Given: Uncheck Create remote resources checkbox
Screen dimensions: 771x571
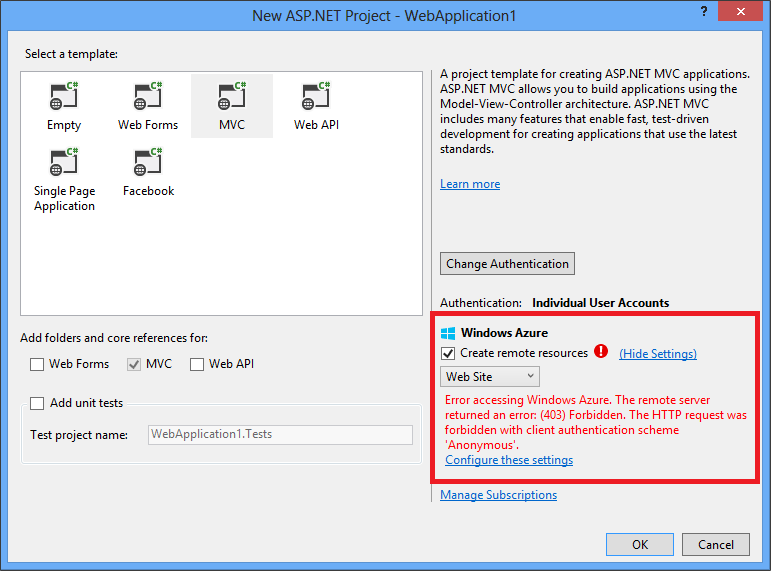Looking at the screenshot, I should pos(448,353).
